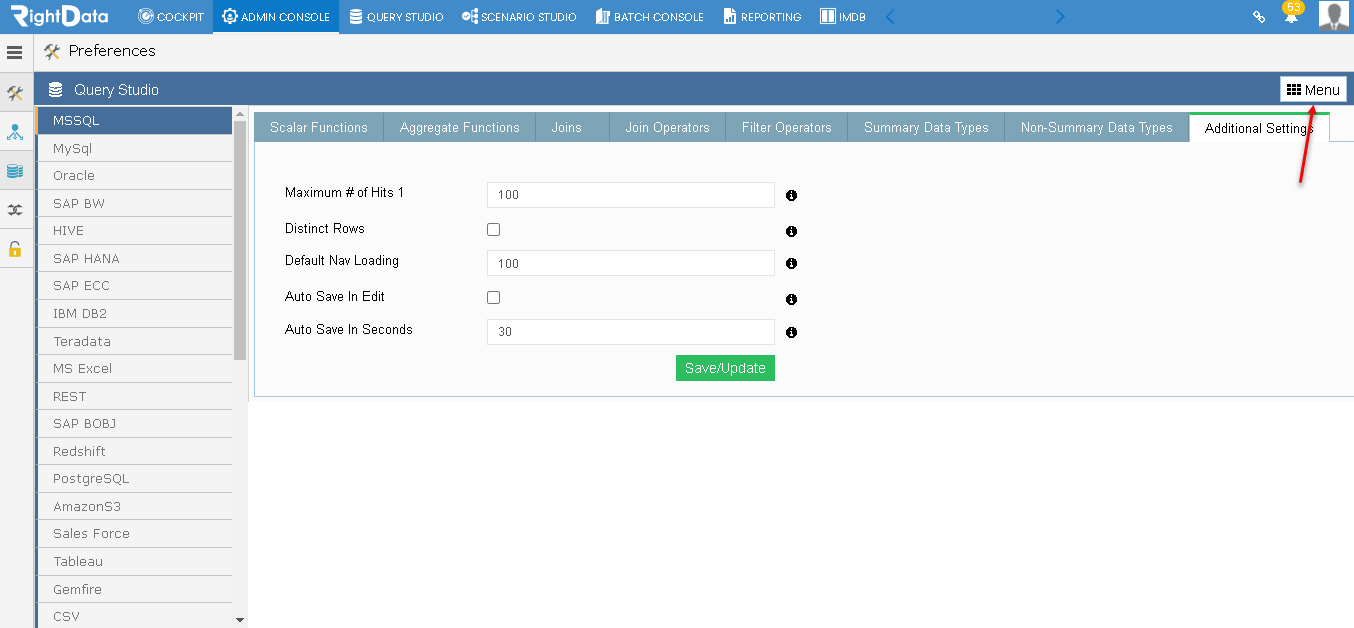Click the data source list scrollbar thumb
Image resolution: width=1354 pixels, height=628 pixels.
(x=240, y=240)
